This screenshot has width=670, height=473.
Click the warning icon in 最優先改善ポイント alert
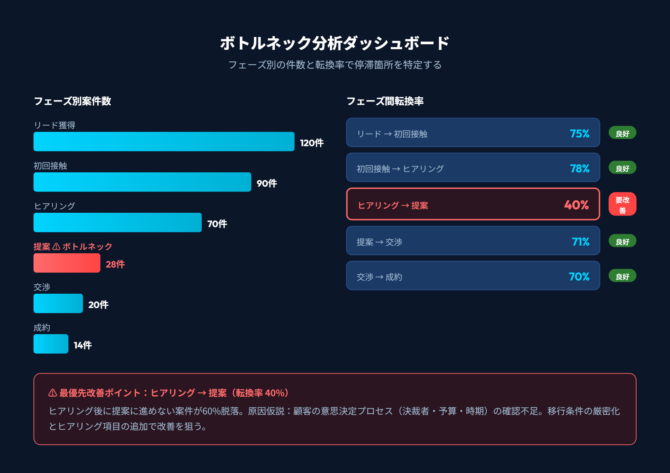click(52, 393)
